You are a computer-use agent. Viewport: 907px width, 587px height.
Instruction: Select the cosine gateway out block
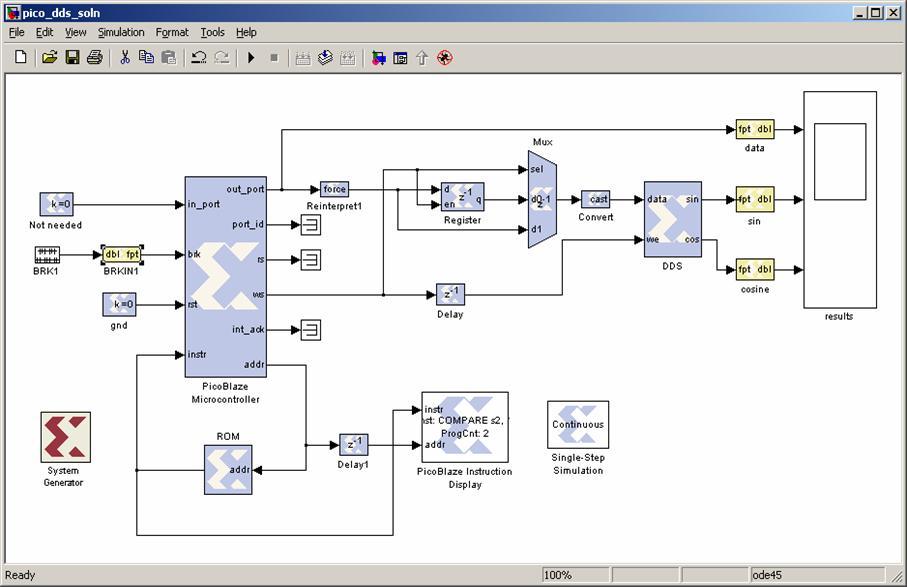click(x=754, y=269)
